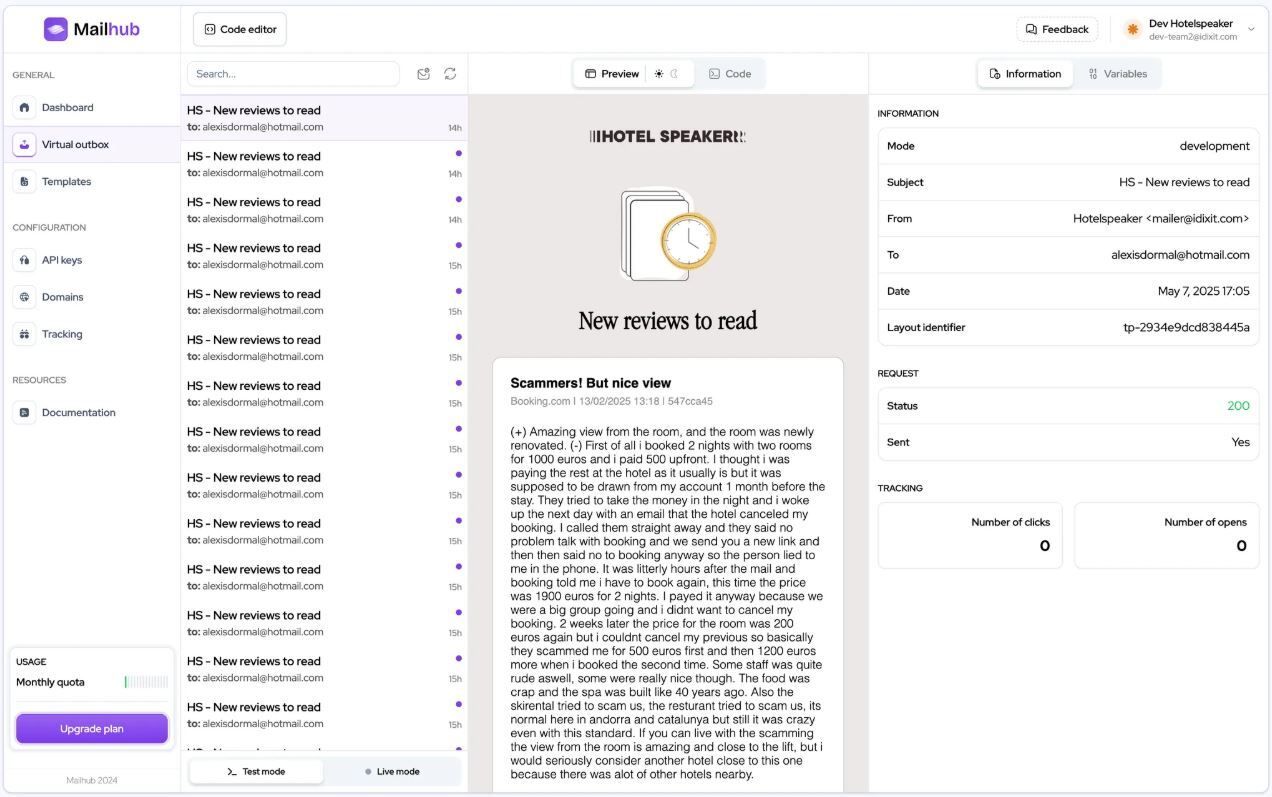Click the 'Scammers! But nice view' review title
This screenshot has height=797, width=1272.
tap(590, 383)
